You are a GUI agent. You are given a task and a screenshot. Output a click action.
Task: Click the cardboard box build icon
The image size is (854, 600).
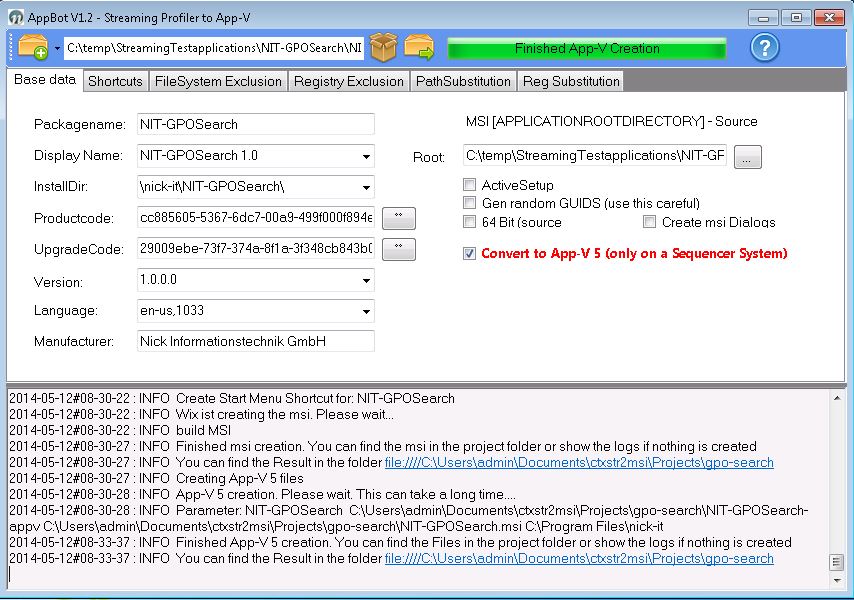383,47
